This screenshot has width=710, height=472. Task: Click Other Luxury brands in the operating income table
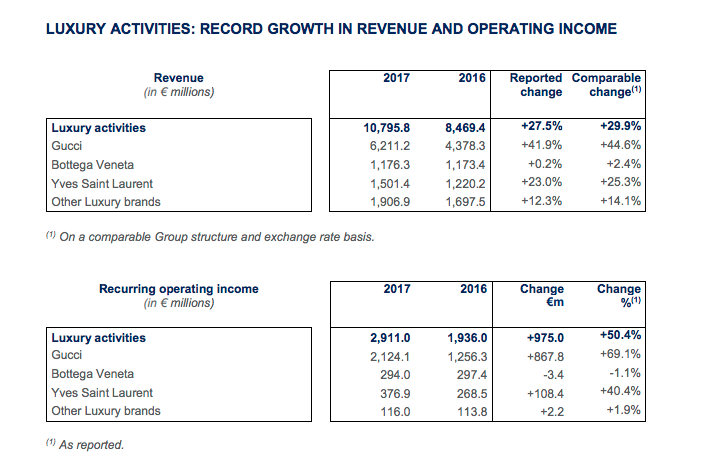click(106, 411)
